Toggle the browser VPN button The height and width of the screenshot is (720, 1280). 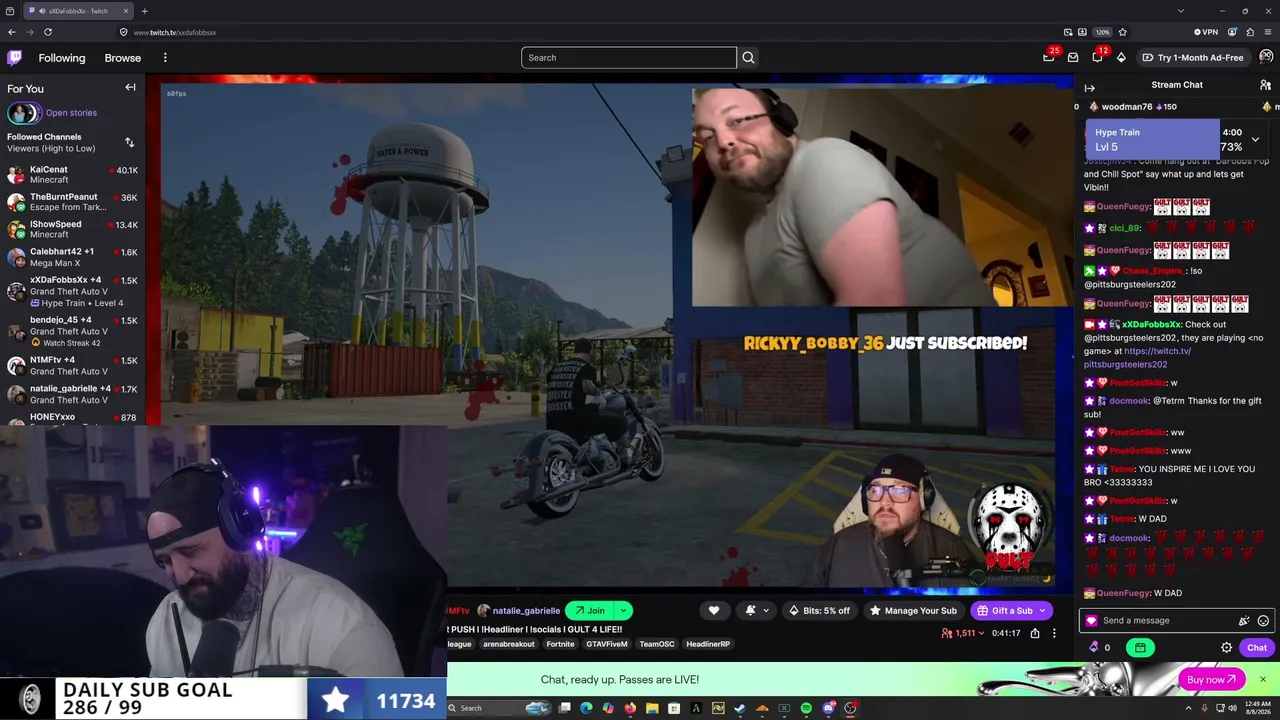(1206, 32)
